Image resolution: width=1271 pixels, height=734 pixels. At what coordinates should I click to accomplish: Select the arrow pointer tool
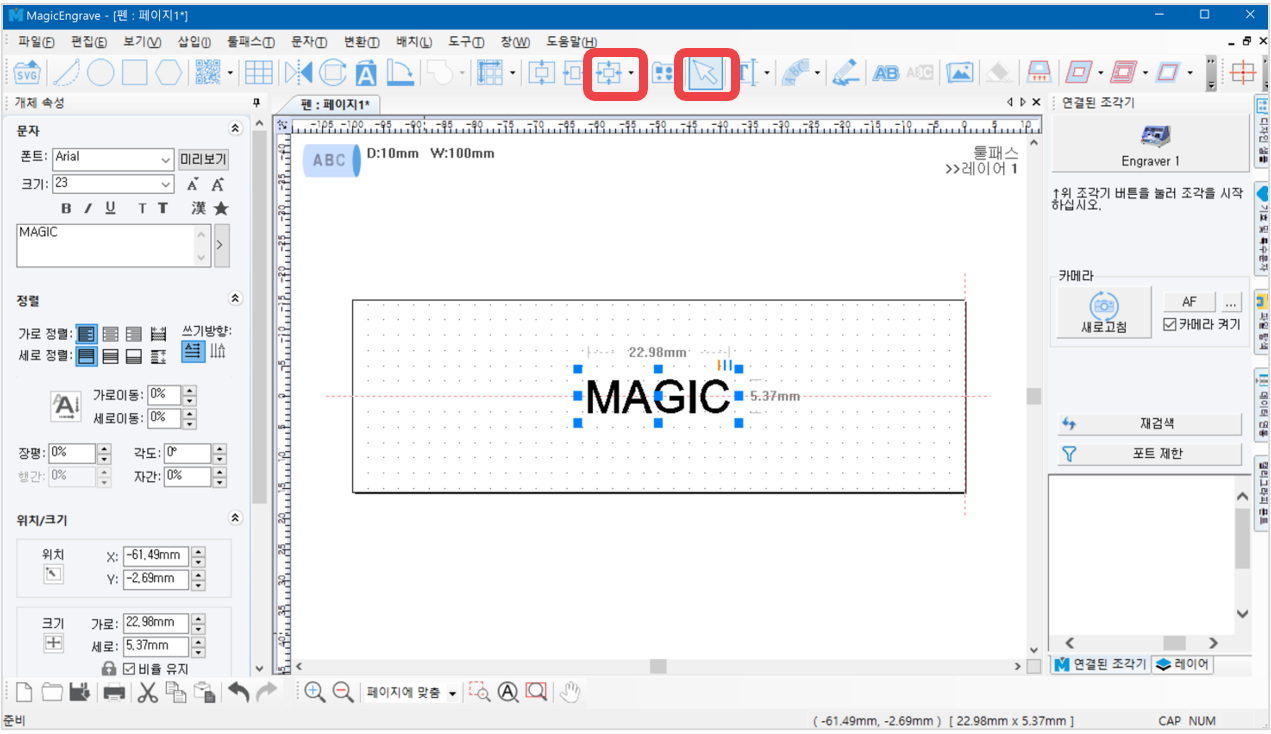point(706,73)
